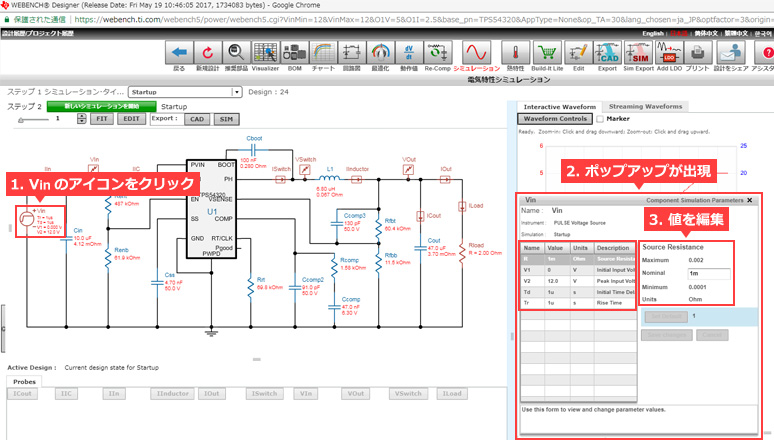The image size is (774, 440).
Task: Click the Cboot capacitor label
Action: pyautogui.click(x=254, y=139)
